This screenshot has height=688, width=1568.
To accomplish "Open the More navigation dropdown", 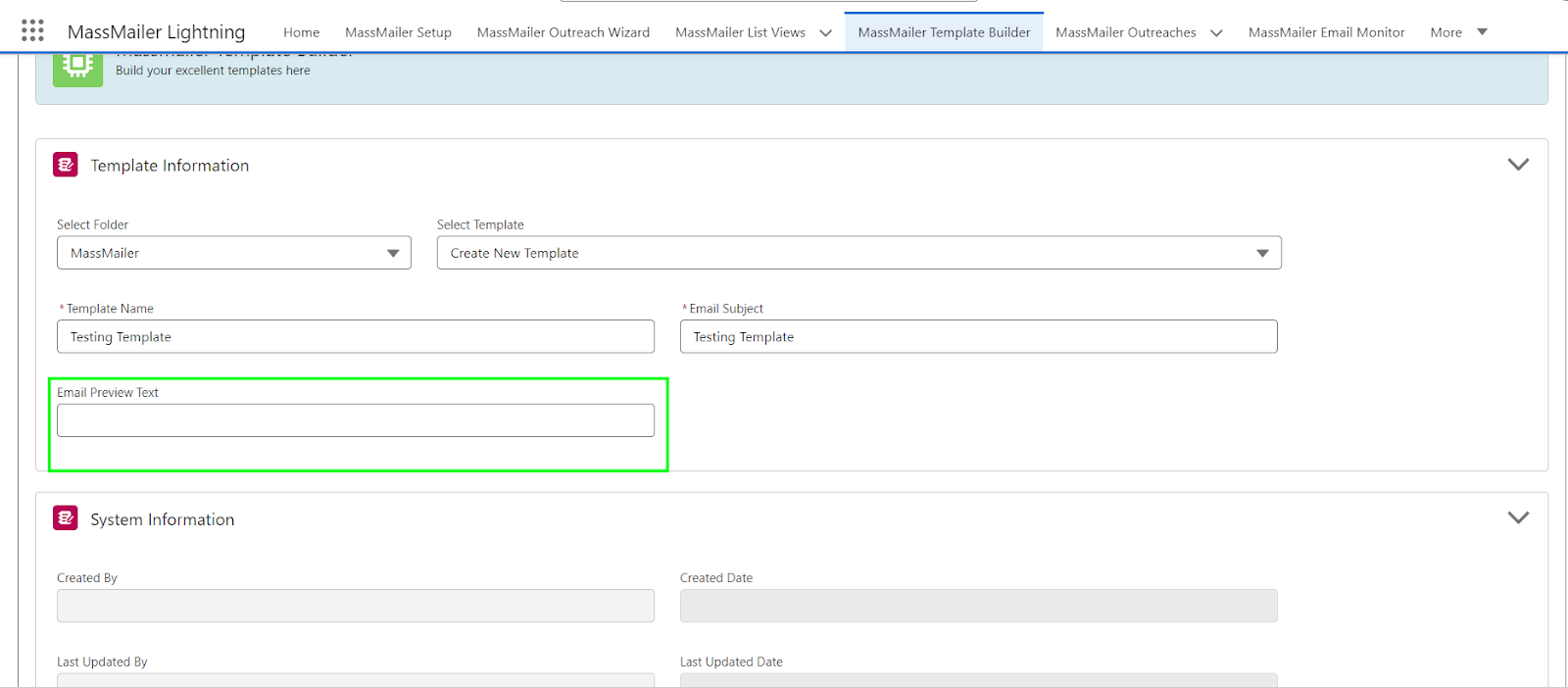I will [x=1459, y=32].
